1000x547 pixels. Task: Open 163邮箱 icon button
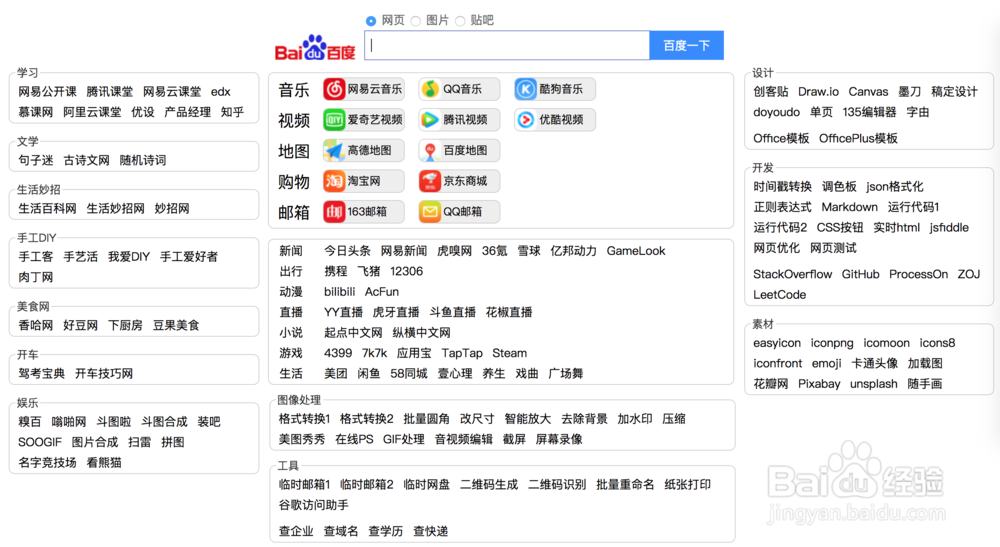tap(364, 212)
